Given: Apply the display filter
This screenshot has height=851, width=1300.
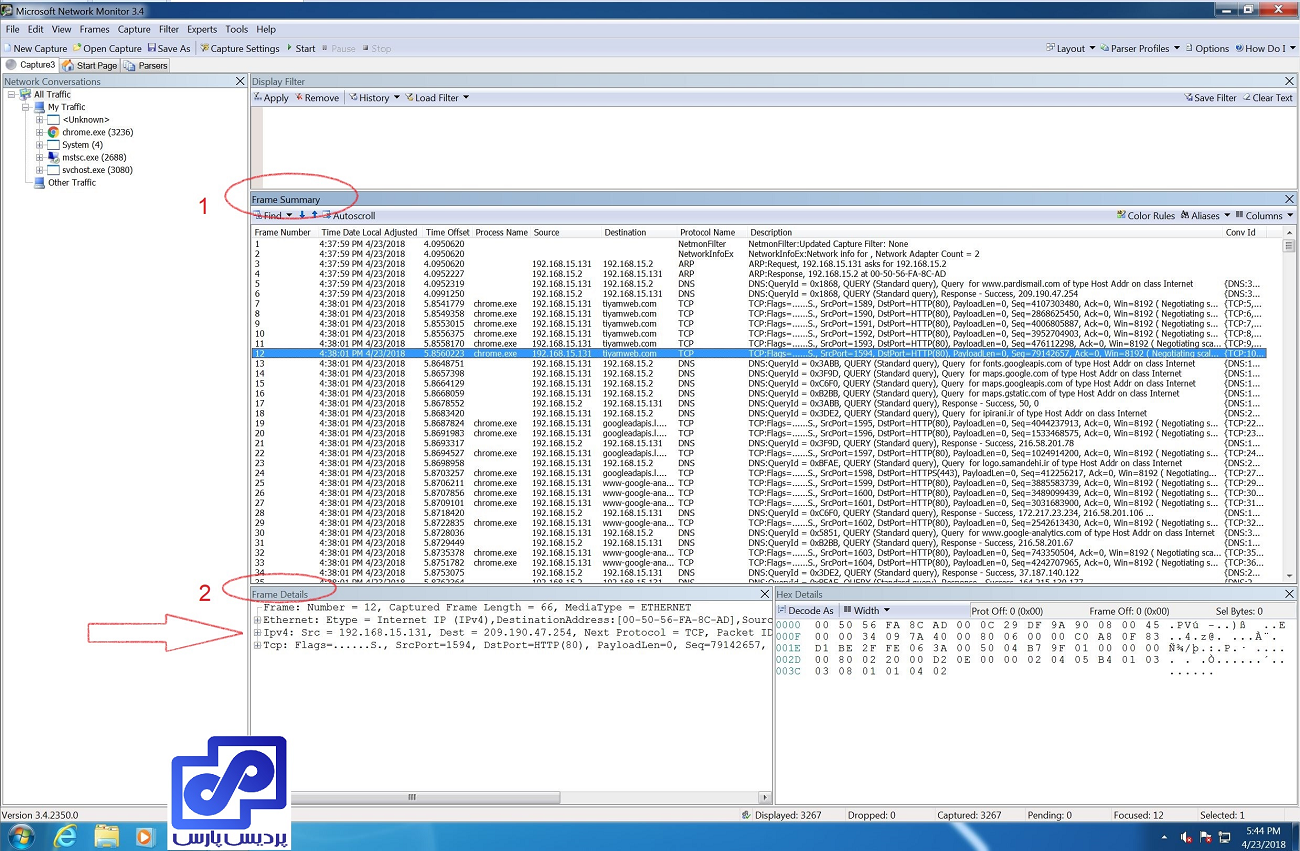Looking at the screenshot, I should coord(271,98).
